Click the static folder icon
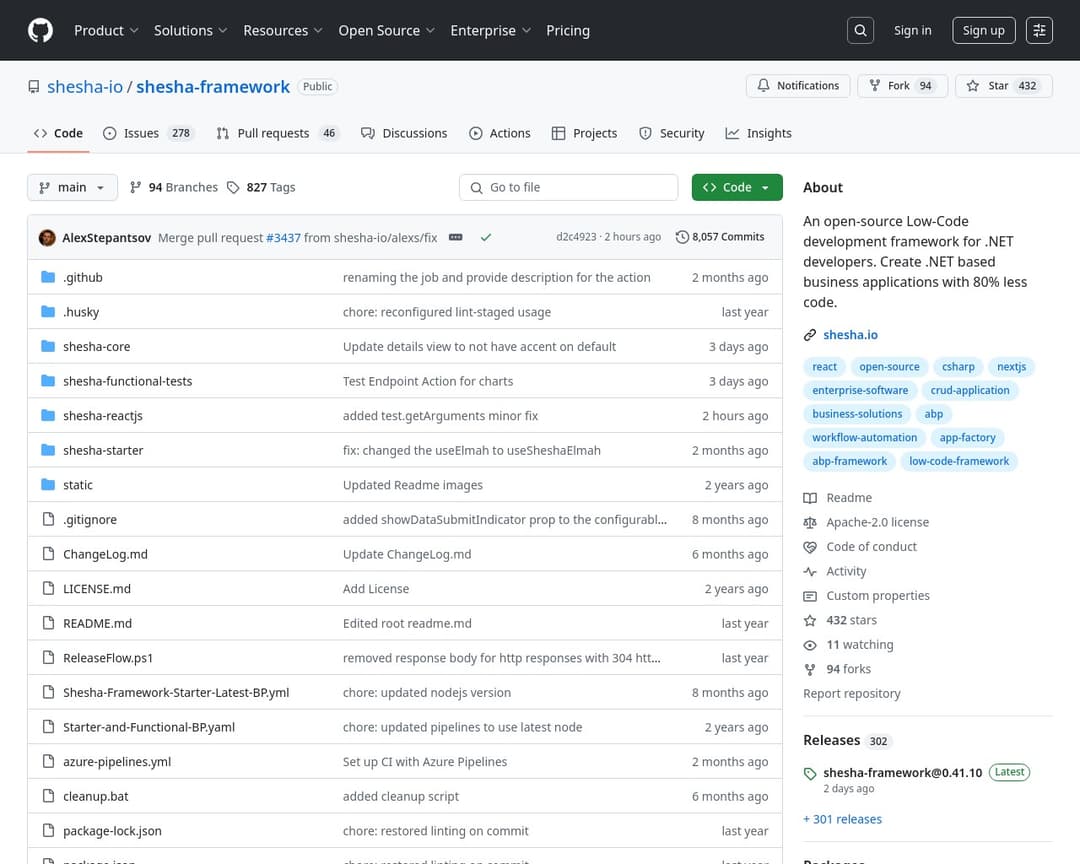Image resolution: width=1080 pixels, height=864 pixels. coord(48,484)
